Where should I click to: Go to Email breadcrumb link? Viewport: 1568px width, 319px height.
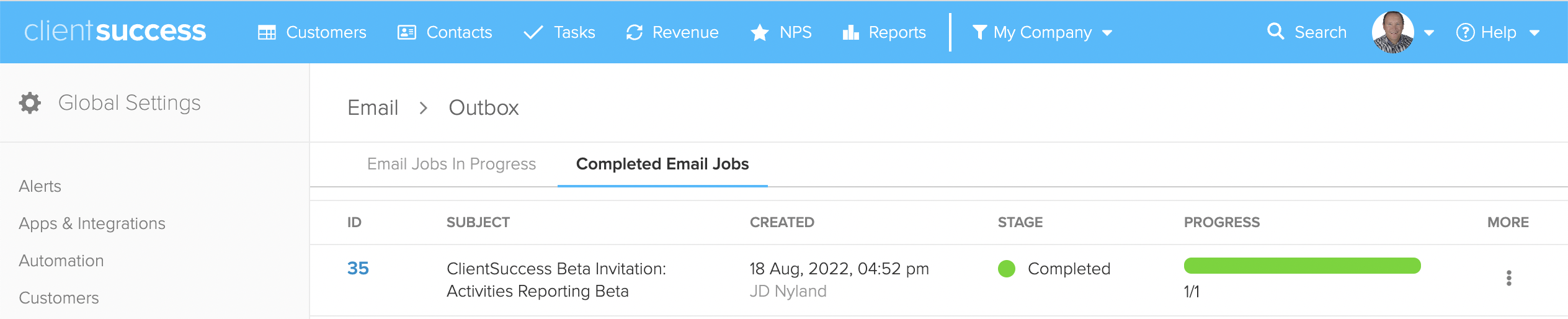373,108
